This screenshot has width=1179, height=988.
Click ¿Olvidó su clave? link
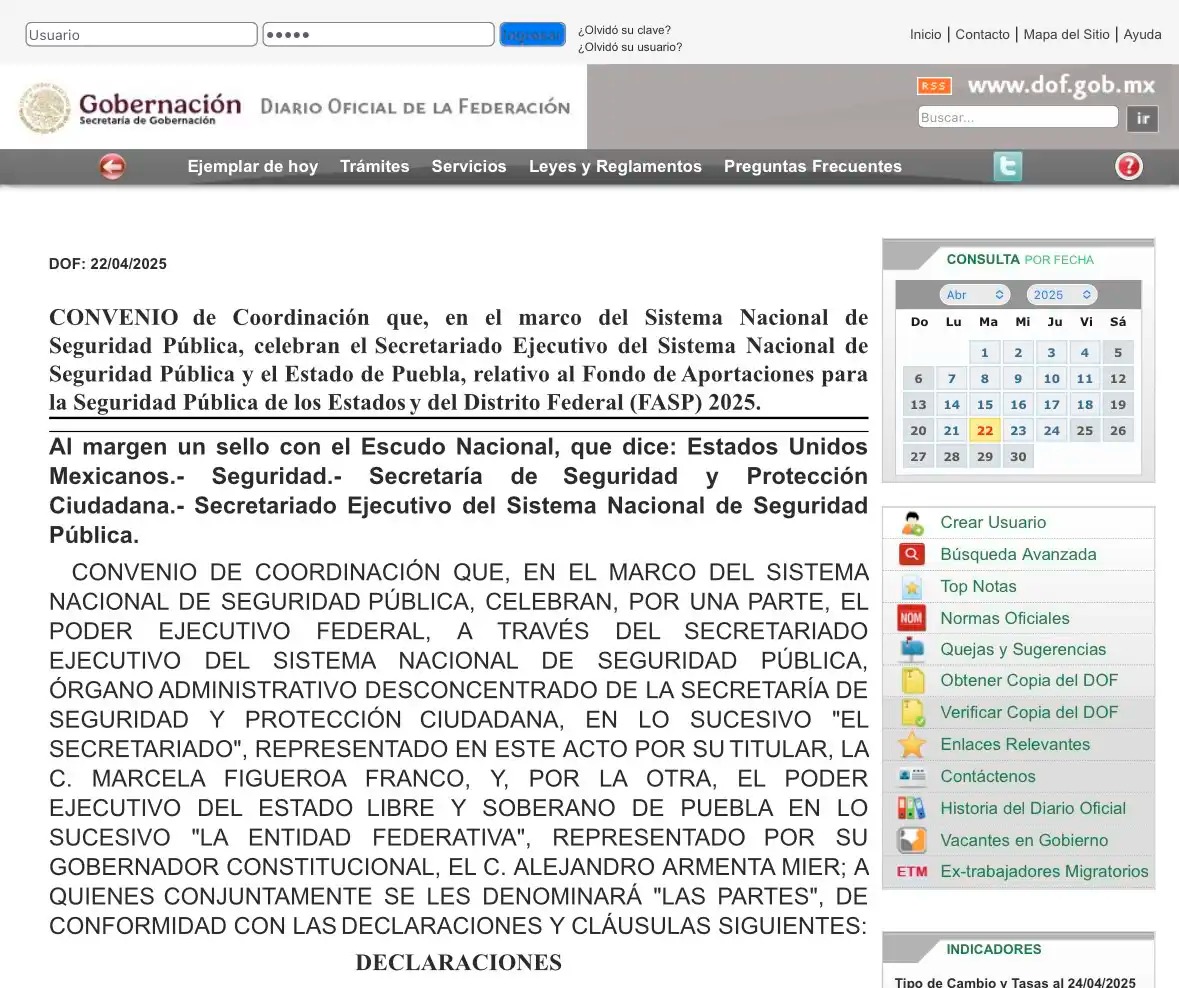point(624,30)
